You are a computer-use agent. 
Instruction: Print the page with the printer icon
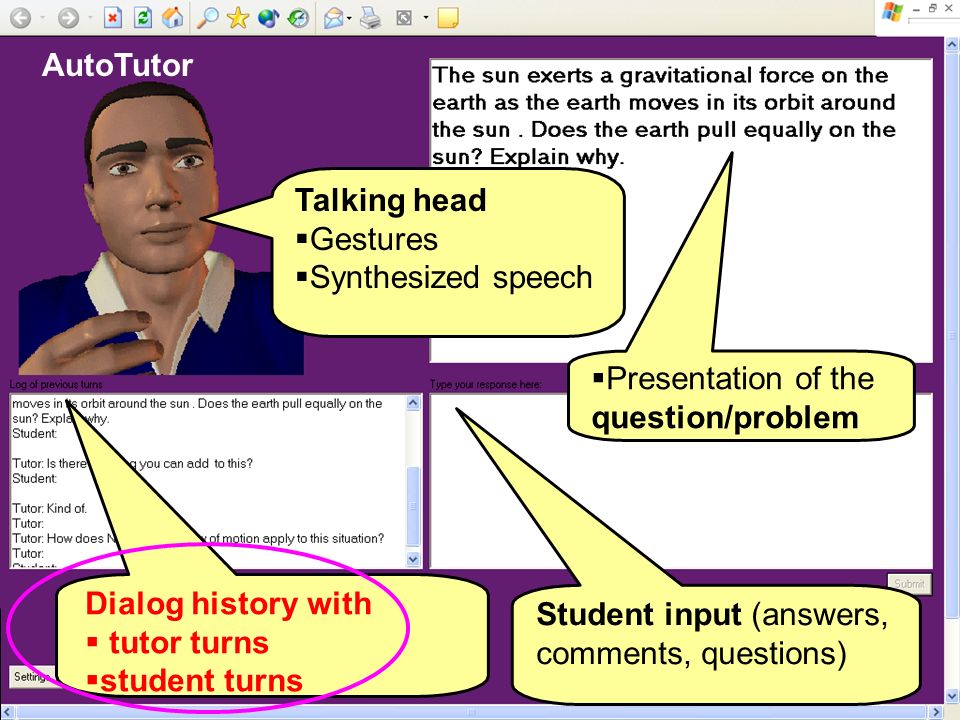pos(370,18)
